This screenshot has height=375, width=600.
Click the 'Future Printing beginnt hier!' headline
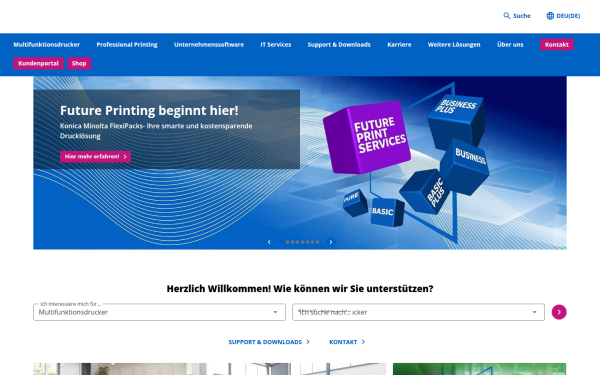(x=149, y=111)
